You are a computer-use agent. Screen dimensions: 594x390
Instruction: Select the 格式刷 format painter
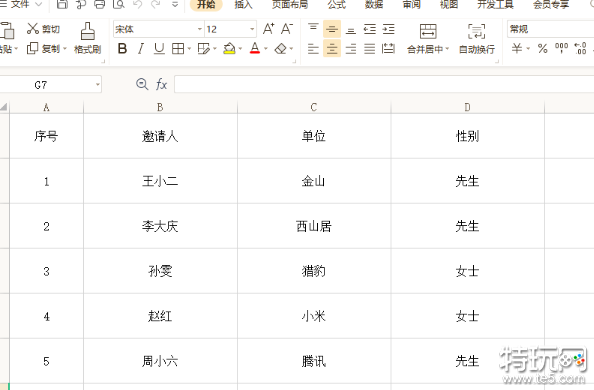tap(88, 38)
